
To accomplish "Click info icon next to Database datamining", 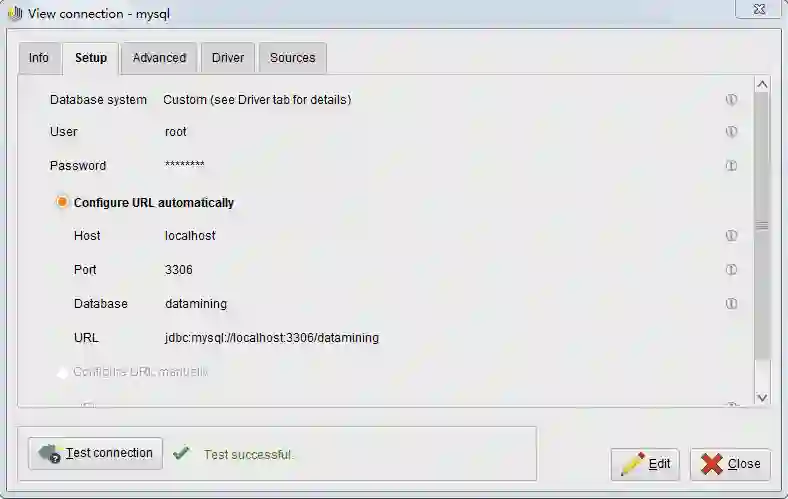I will coord(731,304).
